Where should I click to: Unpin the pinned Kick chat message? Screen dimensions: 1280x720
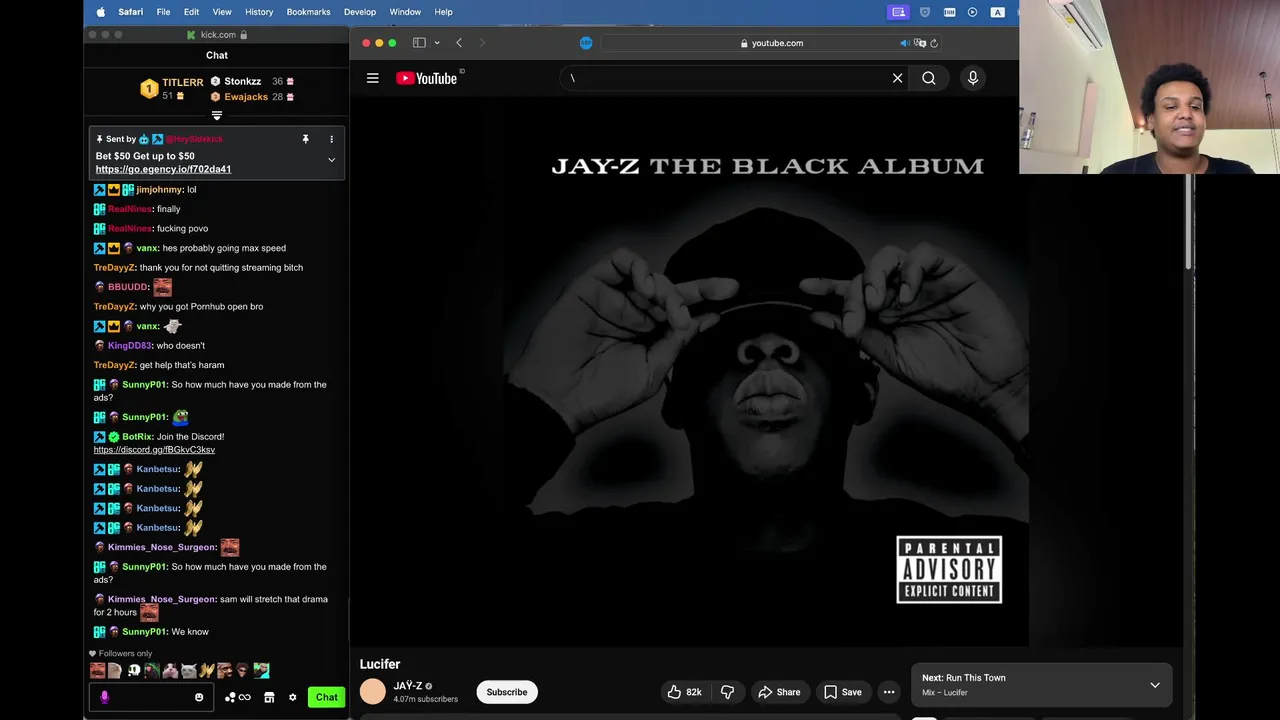305,139
